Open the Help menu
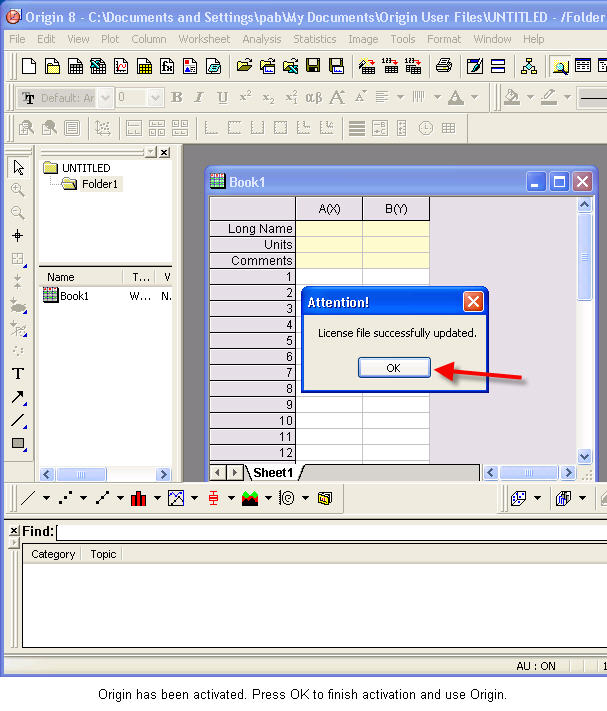 [533, 39]
